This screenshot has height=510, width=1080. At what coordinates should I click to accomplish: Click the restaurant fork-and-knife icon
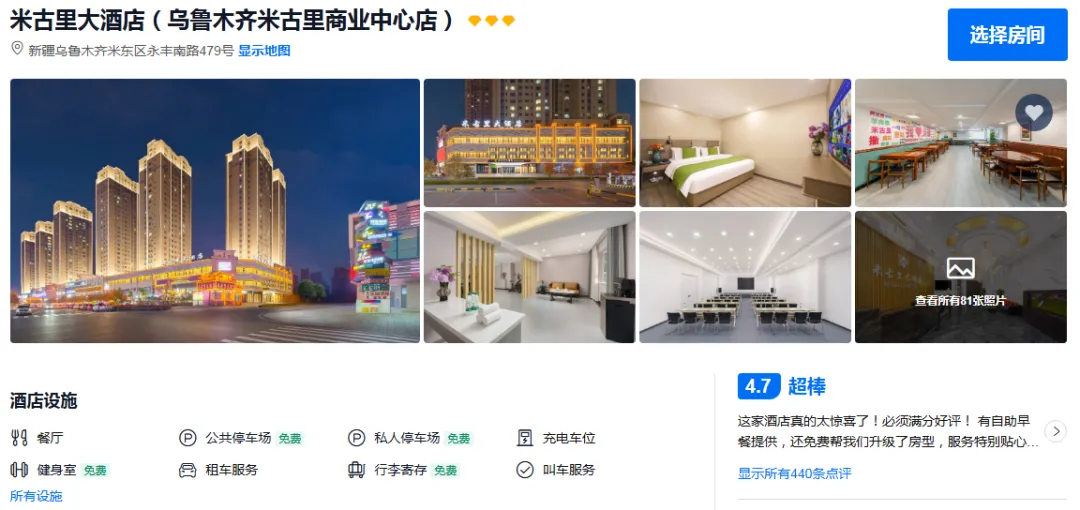pyautogui.click(x=19, y=438)
